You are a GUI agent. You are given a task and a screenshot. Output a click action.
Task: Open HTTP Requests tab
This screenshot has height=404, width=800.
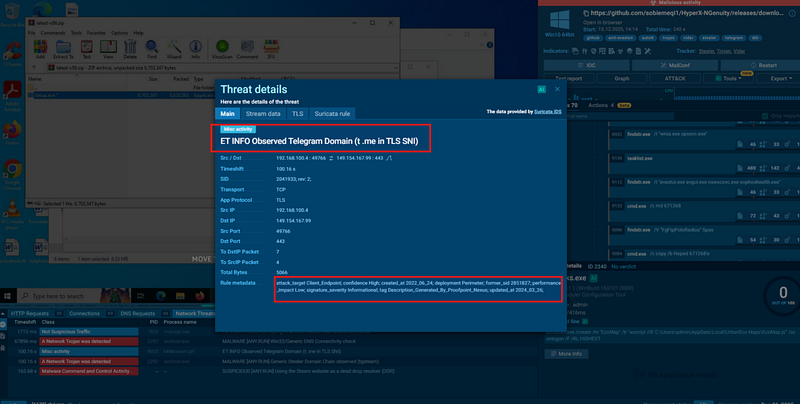click(36, 314)
